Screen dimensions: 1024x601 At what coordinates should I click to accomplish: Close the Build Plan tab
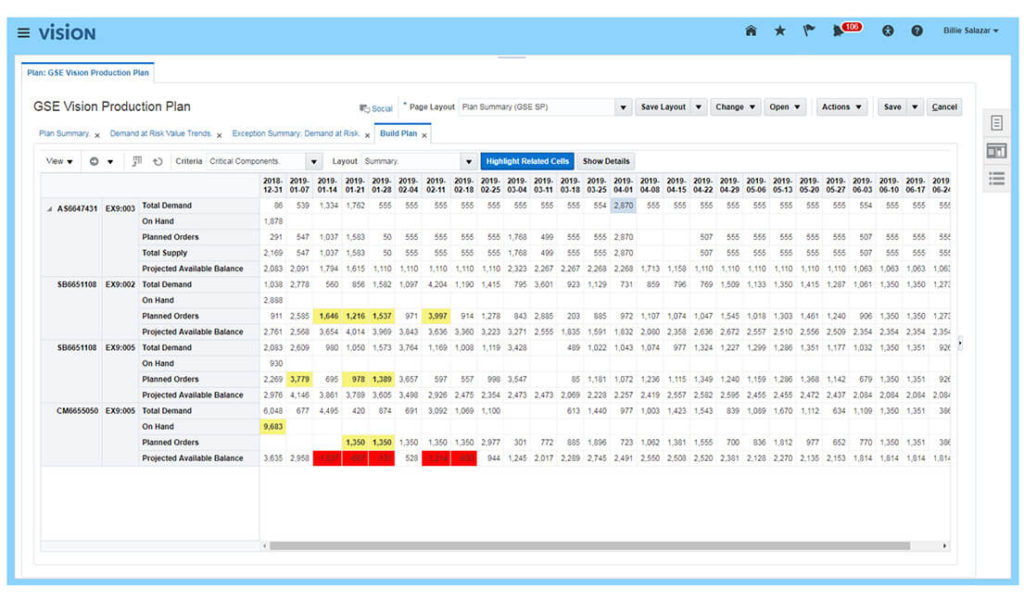(x=424, y=135)
